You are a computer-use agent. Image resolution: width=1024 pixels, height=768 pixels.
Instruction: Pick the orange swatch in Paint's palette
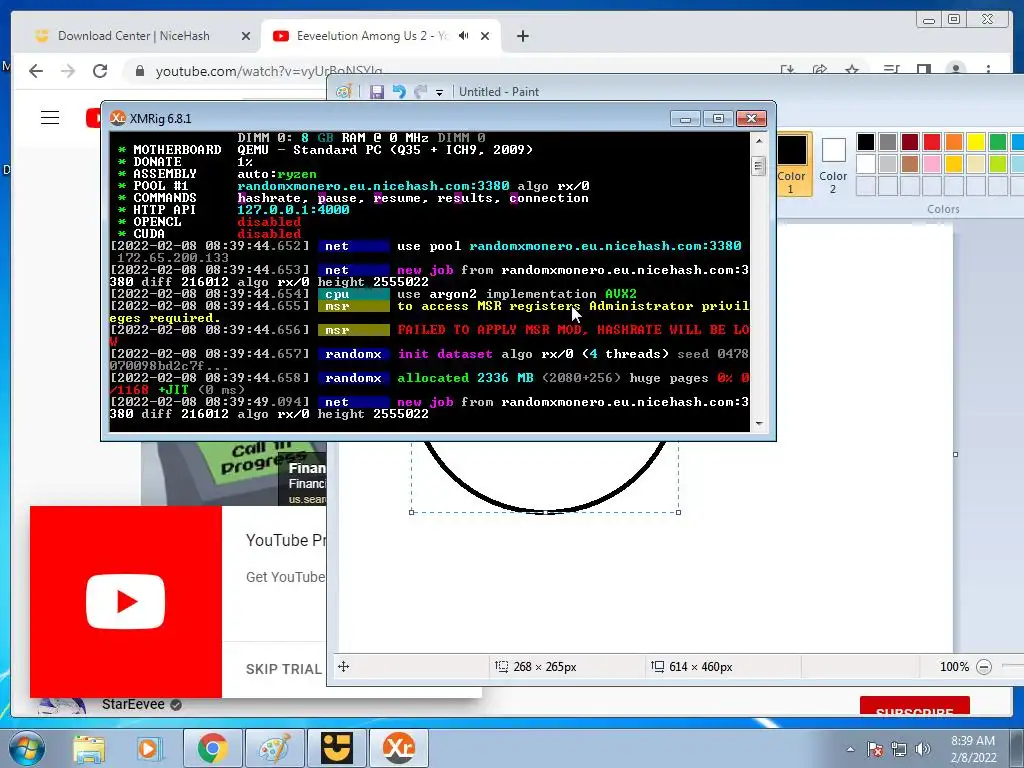(953, 142)
